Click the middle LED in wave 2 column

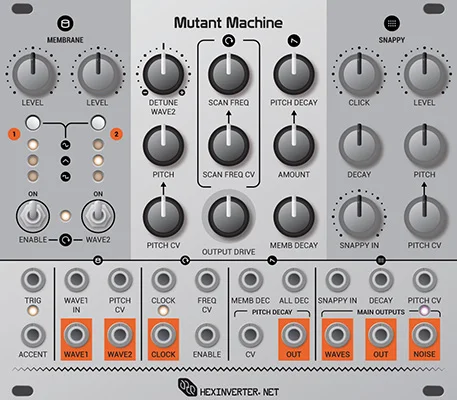click(x=98, y=161)
